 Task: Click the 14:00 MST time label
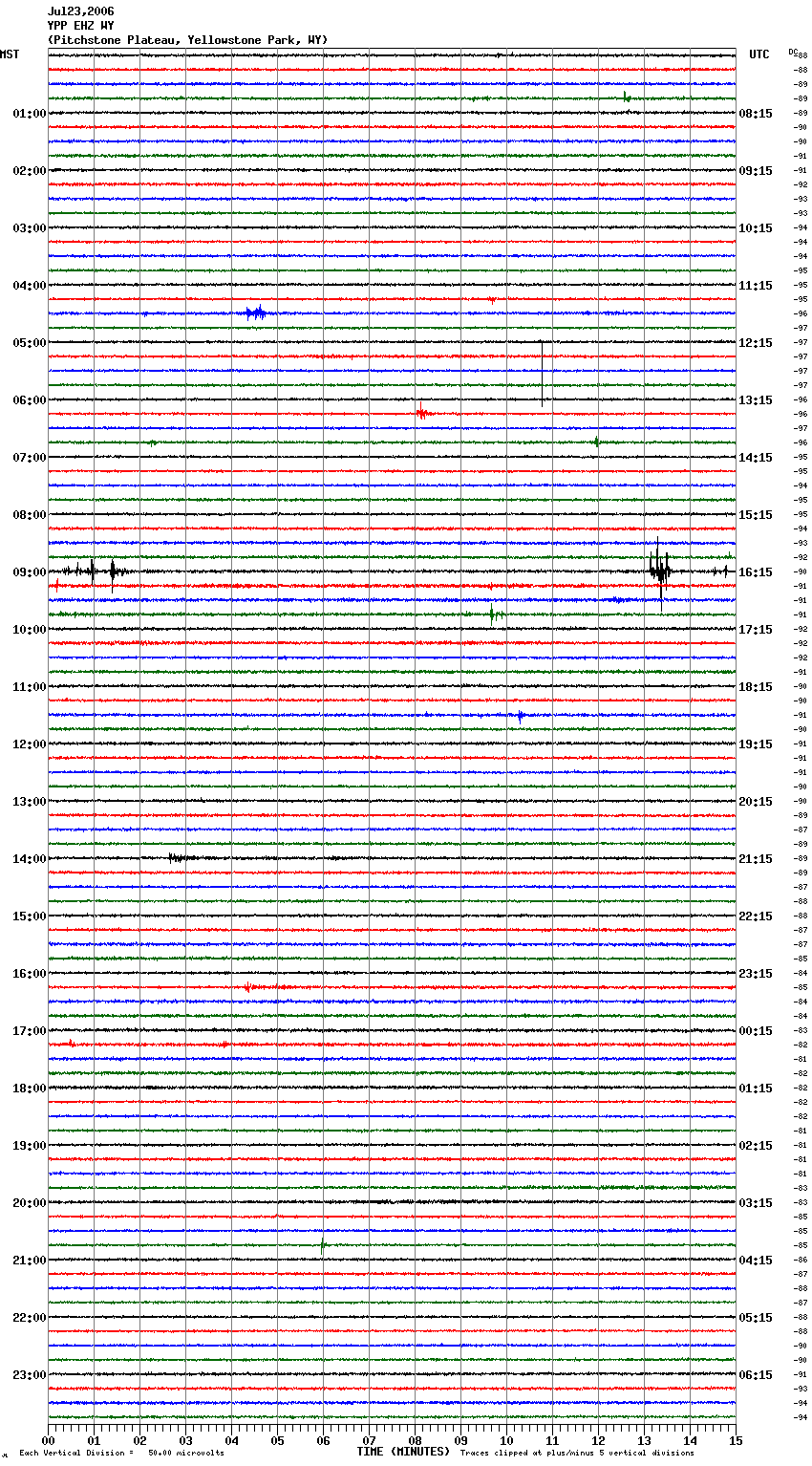(x=30, y=859)
